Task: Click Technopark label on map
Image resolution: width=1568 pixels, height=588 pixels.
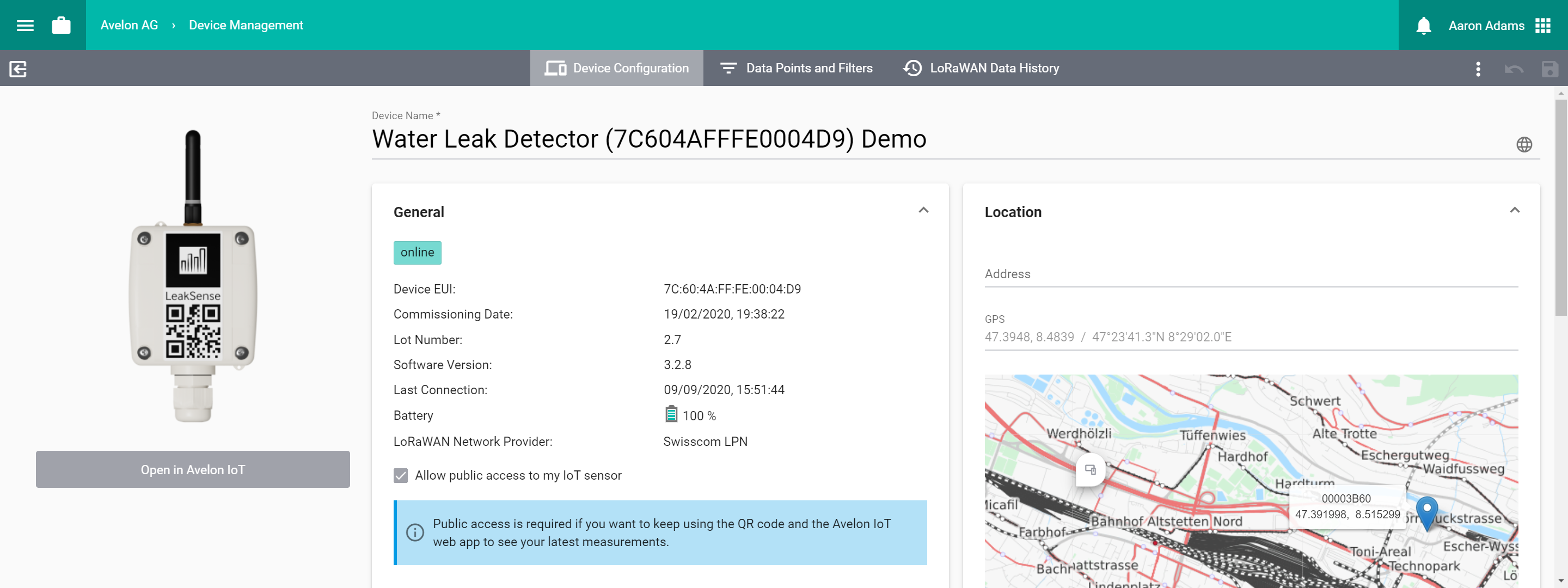Action: [1424, 566]
